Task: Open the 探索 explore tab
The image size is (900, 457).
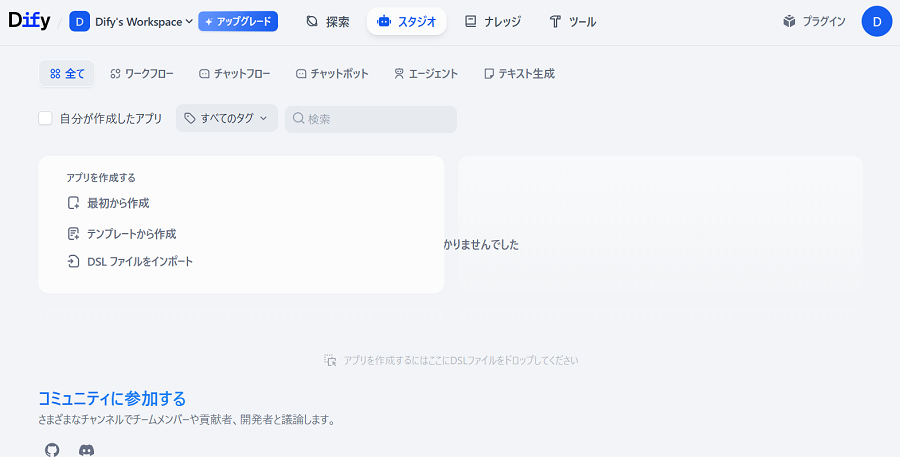Action: [328, 22]
